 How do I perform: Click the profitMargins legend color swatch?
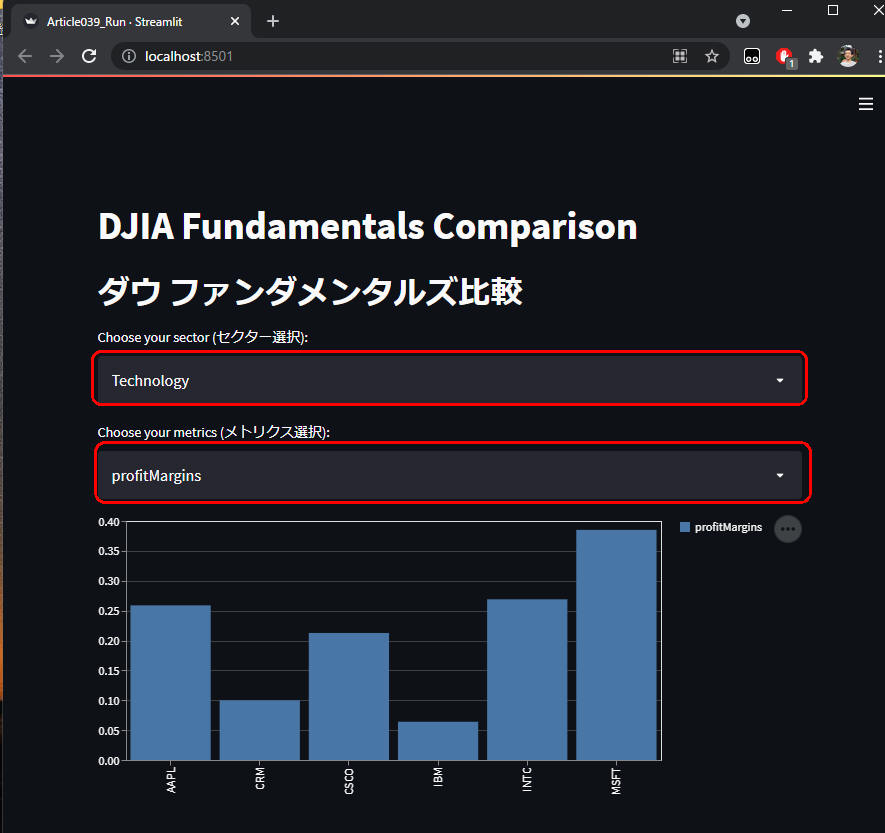[685, 527]
